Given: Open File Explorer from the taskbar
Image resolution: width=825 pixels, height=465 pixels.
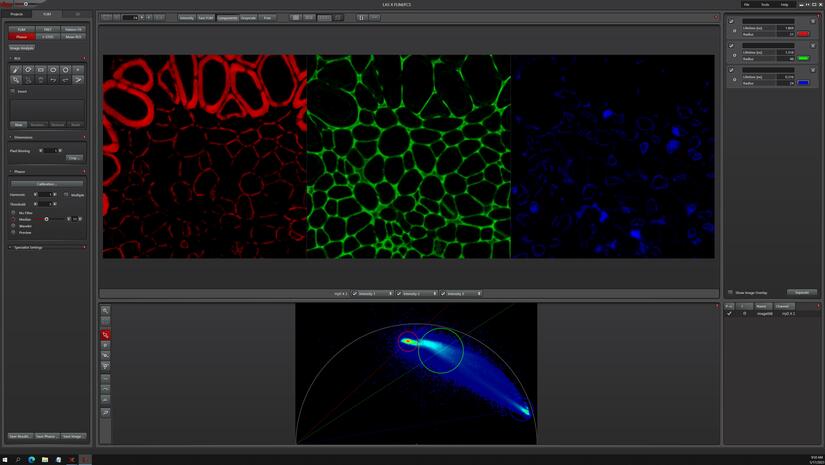Looking at the screenshot, I should [x=45, y=460].
